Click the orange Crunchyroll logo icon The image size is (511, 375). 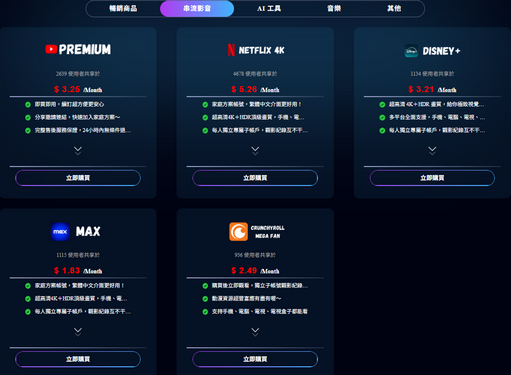pos(239,232)
